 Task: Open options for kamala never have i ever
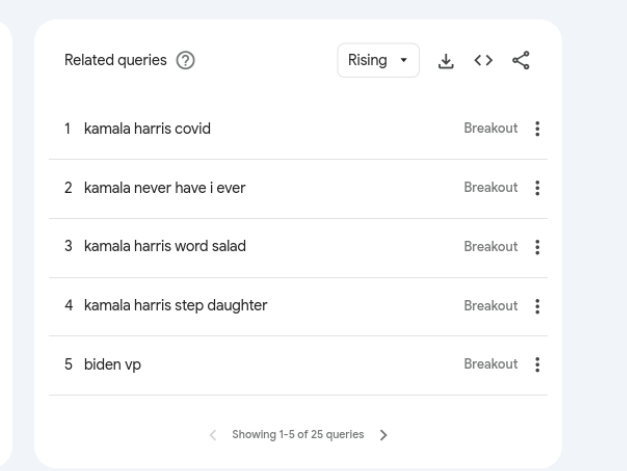(537, 188)
